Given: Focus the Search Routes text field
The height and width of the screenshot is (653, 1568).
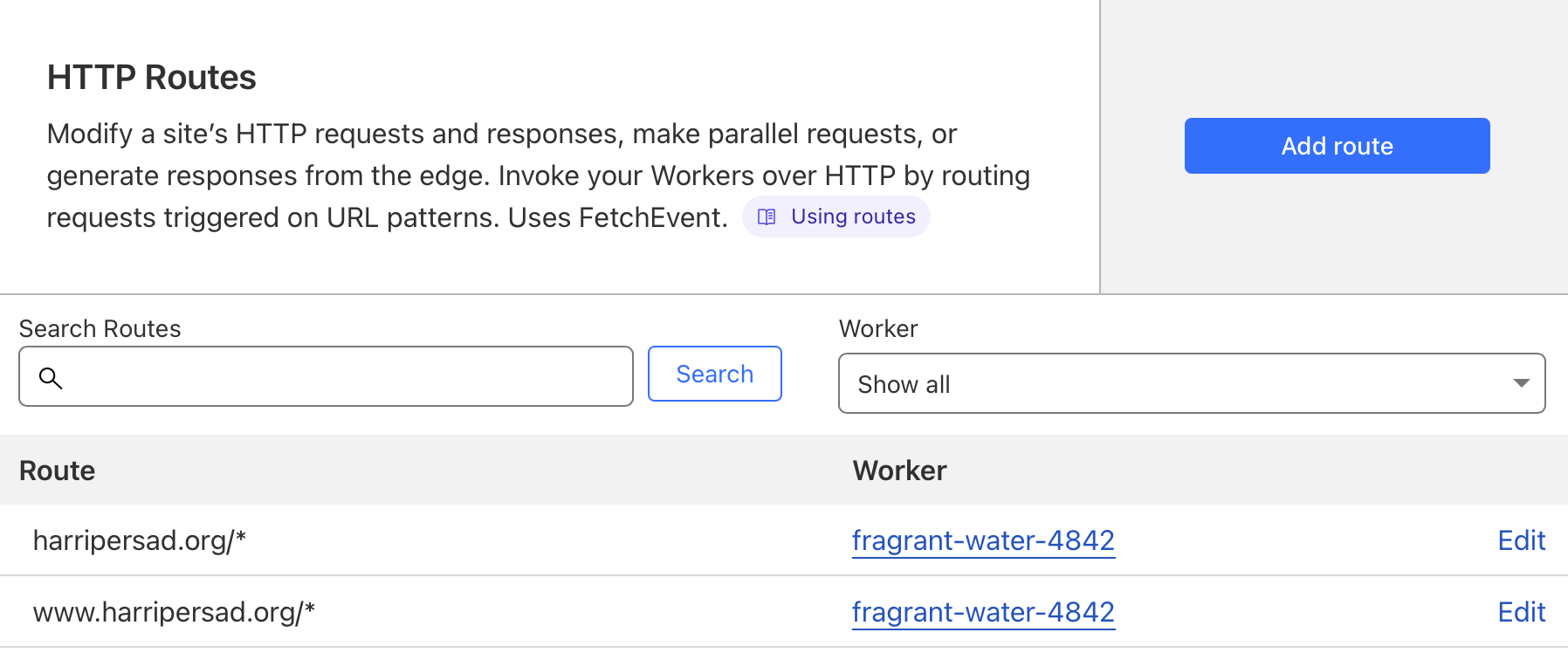Looking at the screenshot, I should 326,376.
